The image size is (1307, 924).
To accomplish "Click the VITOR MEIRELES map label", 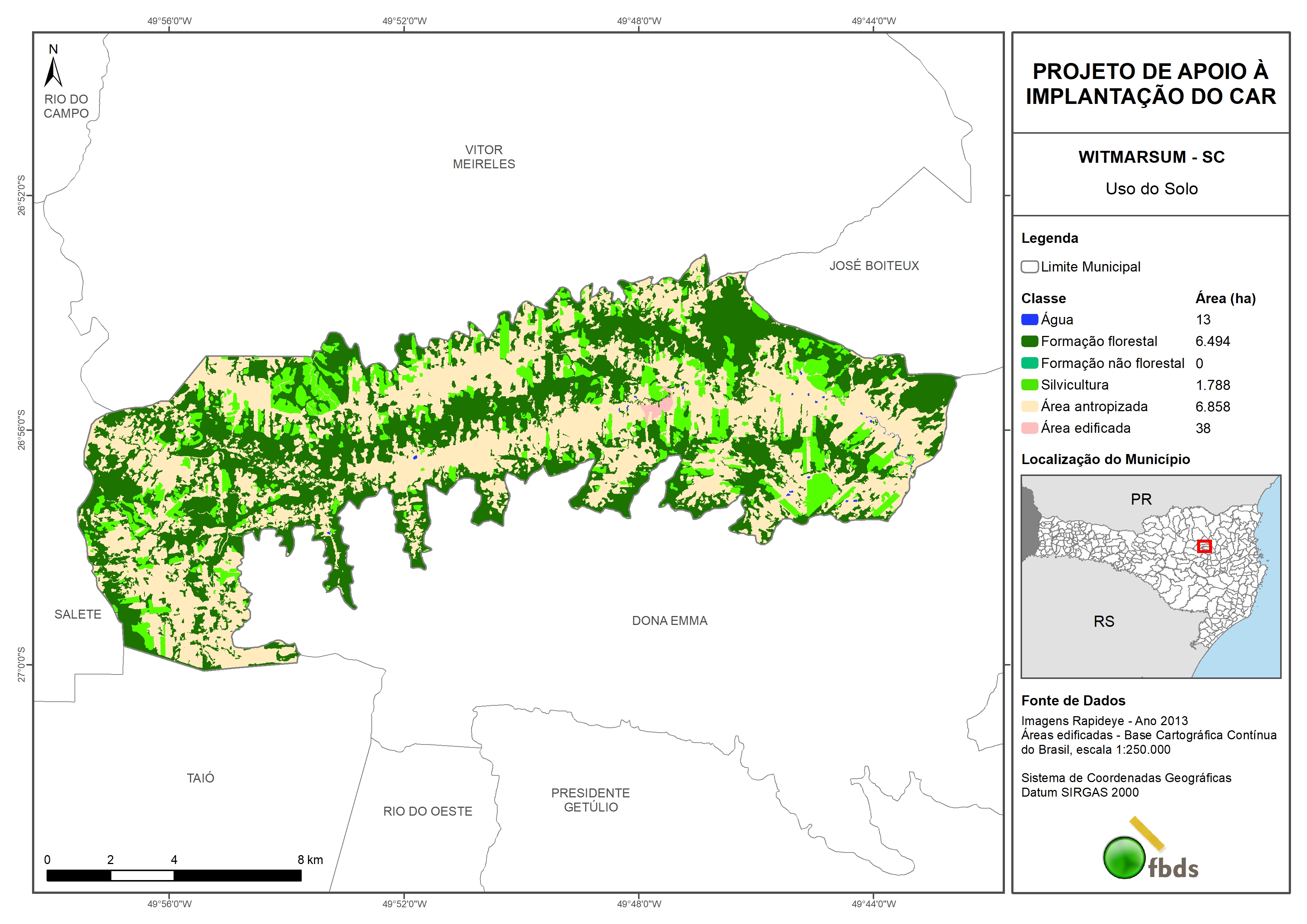I will [x=483, y=156].
